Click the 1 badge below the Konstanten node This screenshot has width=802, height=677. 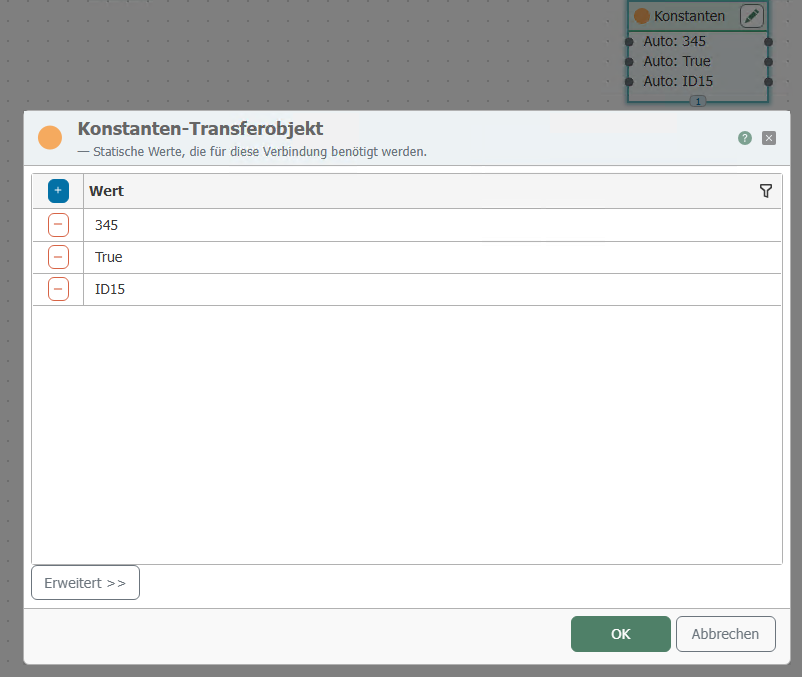[698, 102]
